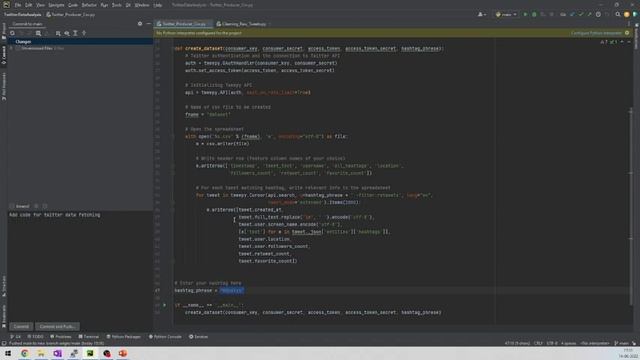Open the Help menu
Image resolution: width=640 pixels, height=360 pixels.
158,5
